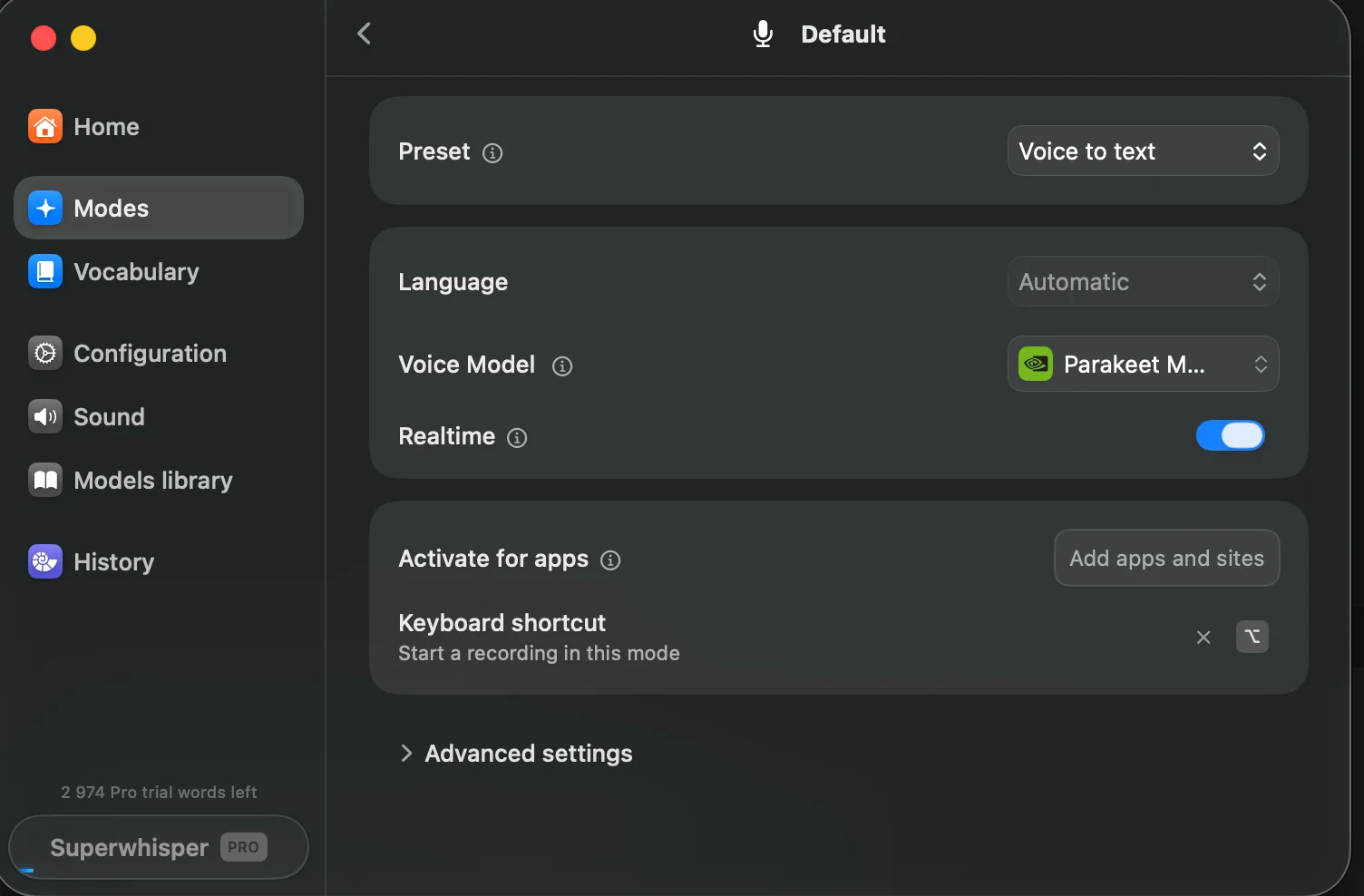1364x896 pixels.
Task: Go to Vocabulary
Action: (159, 271)
